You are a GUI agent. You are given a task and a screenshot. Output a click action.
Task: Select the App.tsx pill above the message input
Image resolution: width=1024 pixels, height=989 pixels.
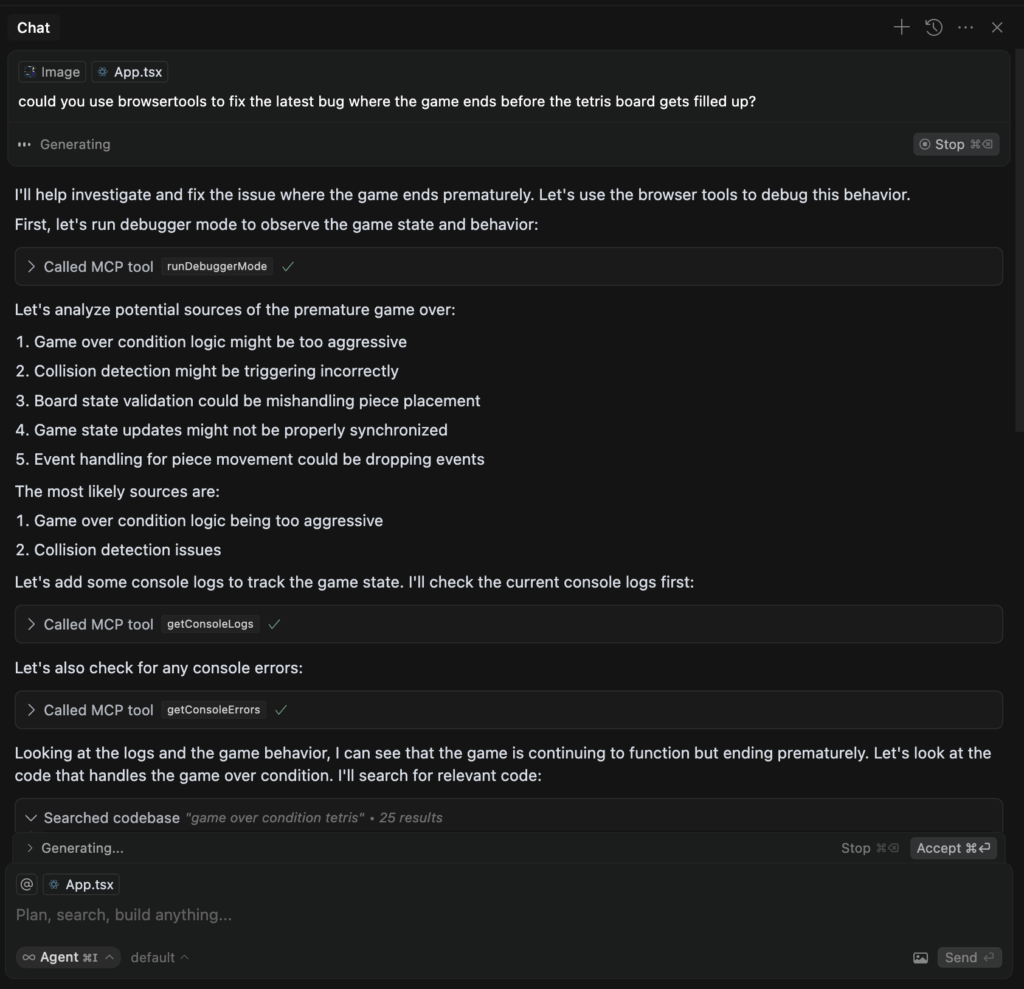point(81,884)
